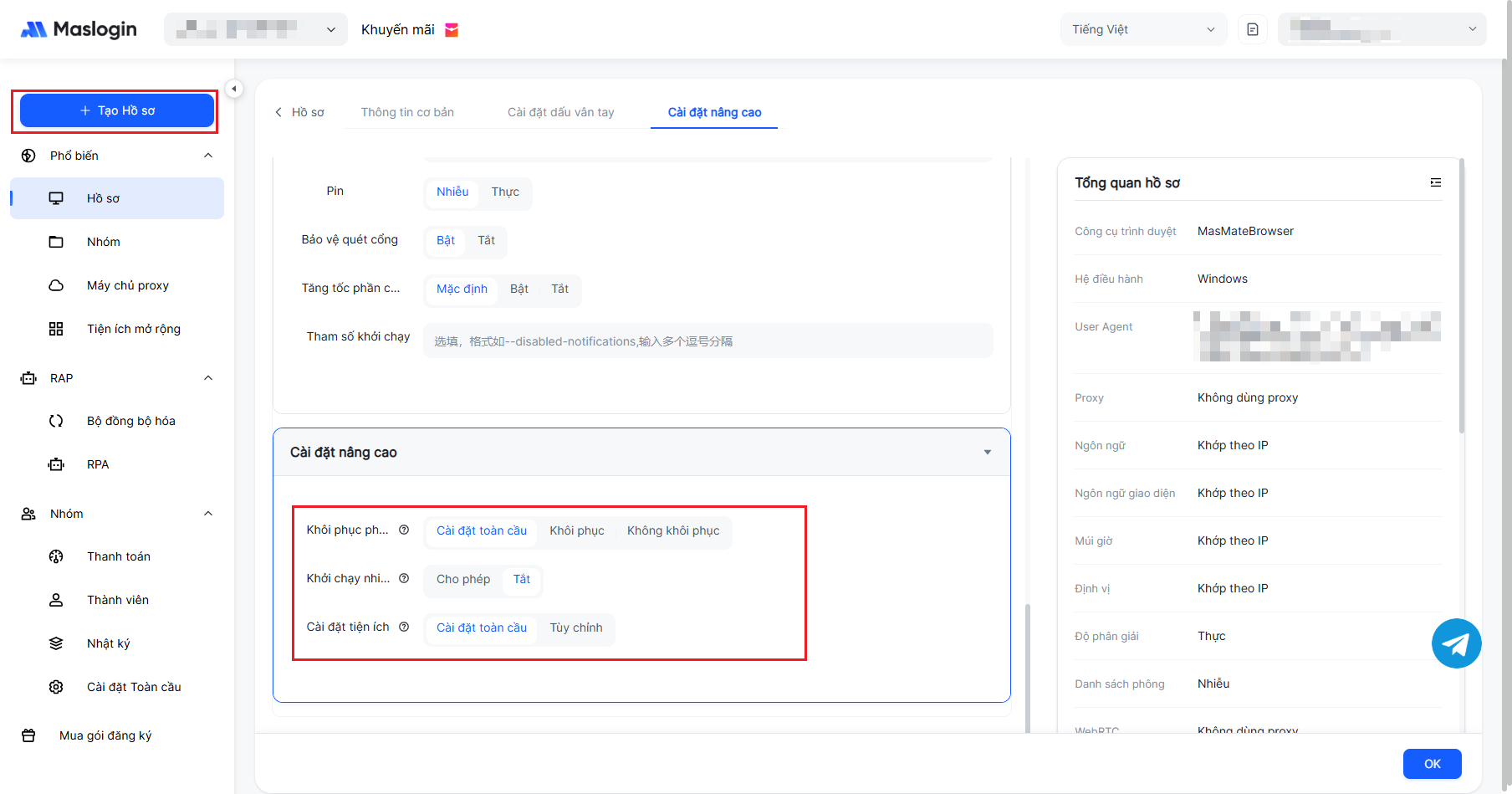Choose Tùy chỉnh for Cài đặt tiện ích
This screenshot has height=794, width=1512.
[575, 628]
